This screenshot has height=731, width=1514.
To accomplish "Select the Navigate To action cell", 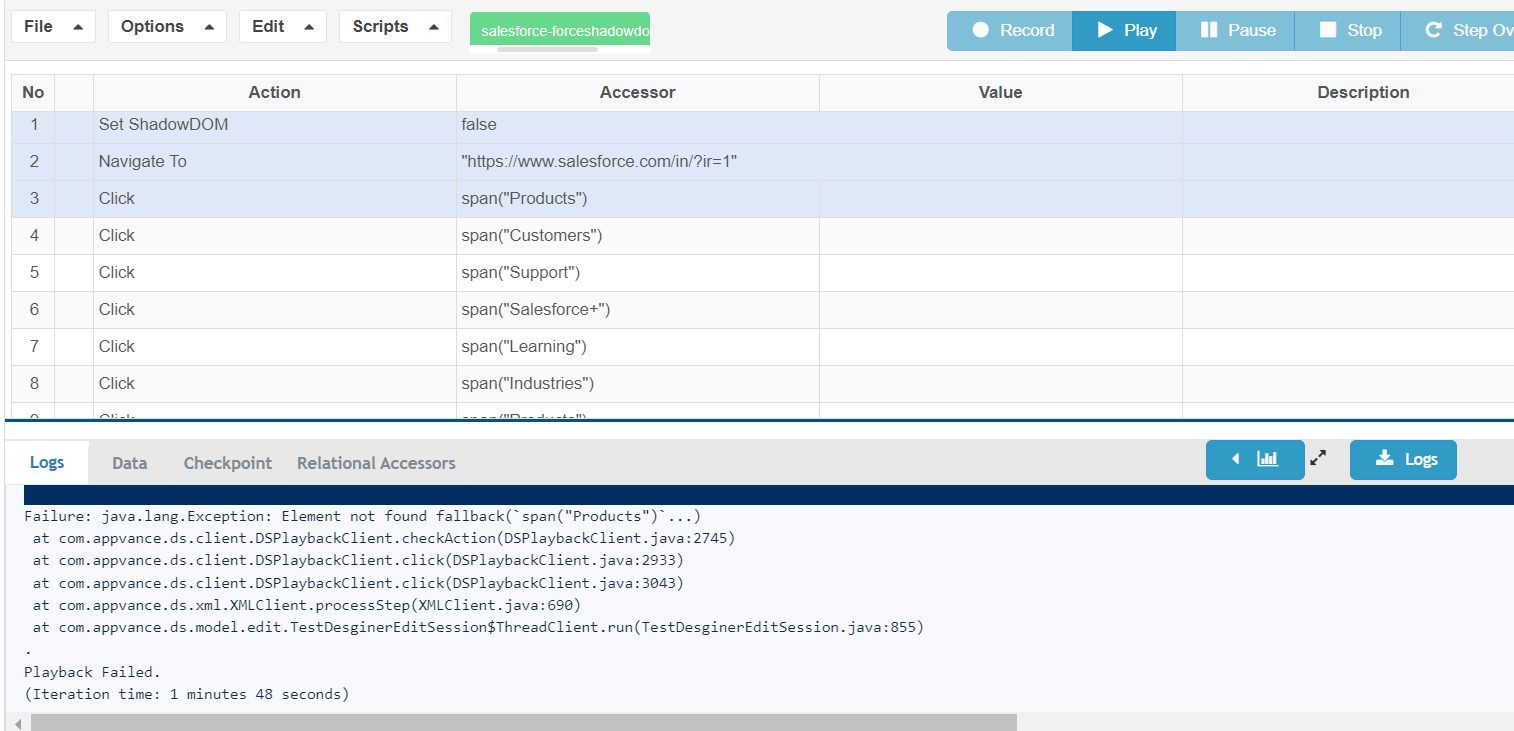I will coord(275,162).
